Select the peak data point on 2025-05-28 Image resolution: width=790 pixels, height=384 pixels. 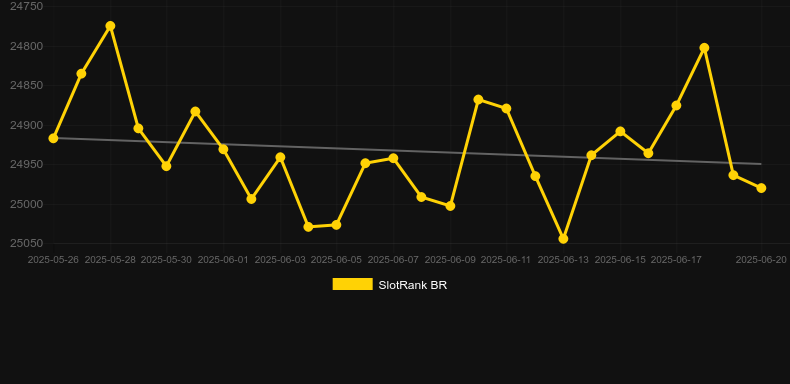tap(110, 26)
